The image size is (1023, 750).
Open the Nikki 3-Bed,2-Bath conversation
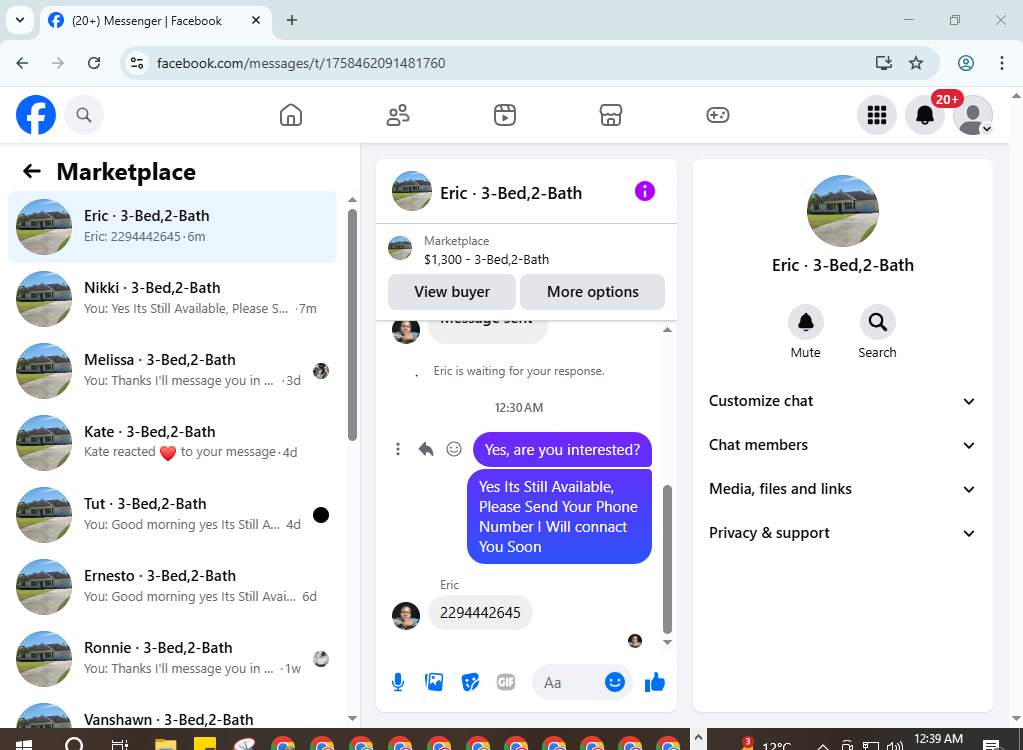(173, 299)
